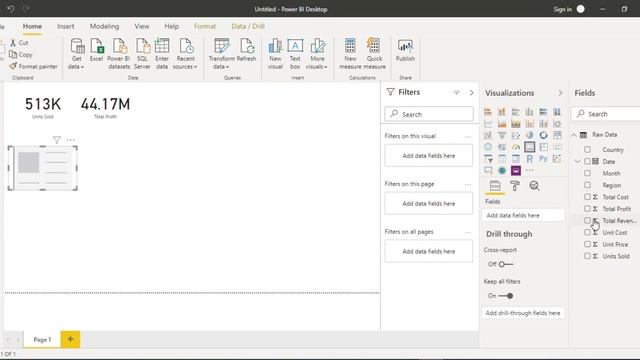The height and width of the screenshot is (360, 640).
Task: Select the Area chart visualization
Action: [502, 123]
